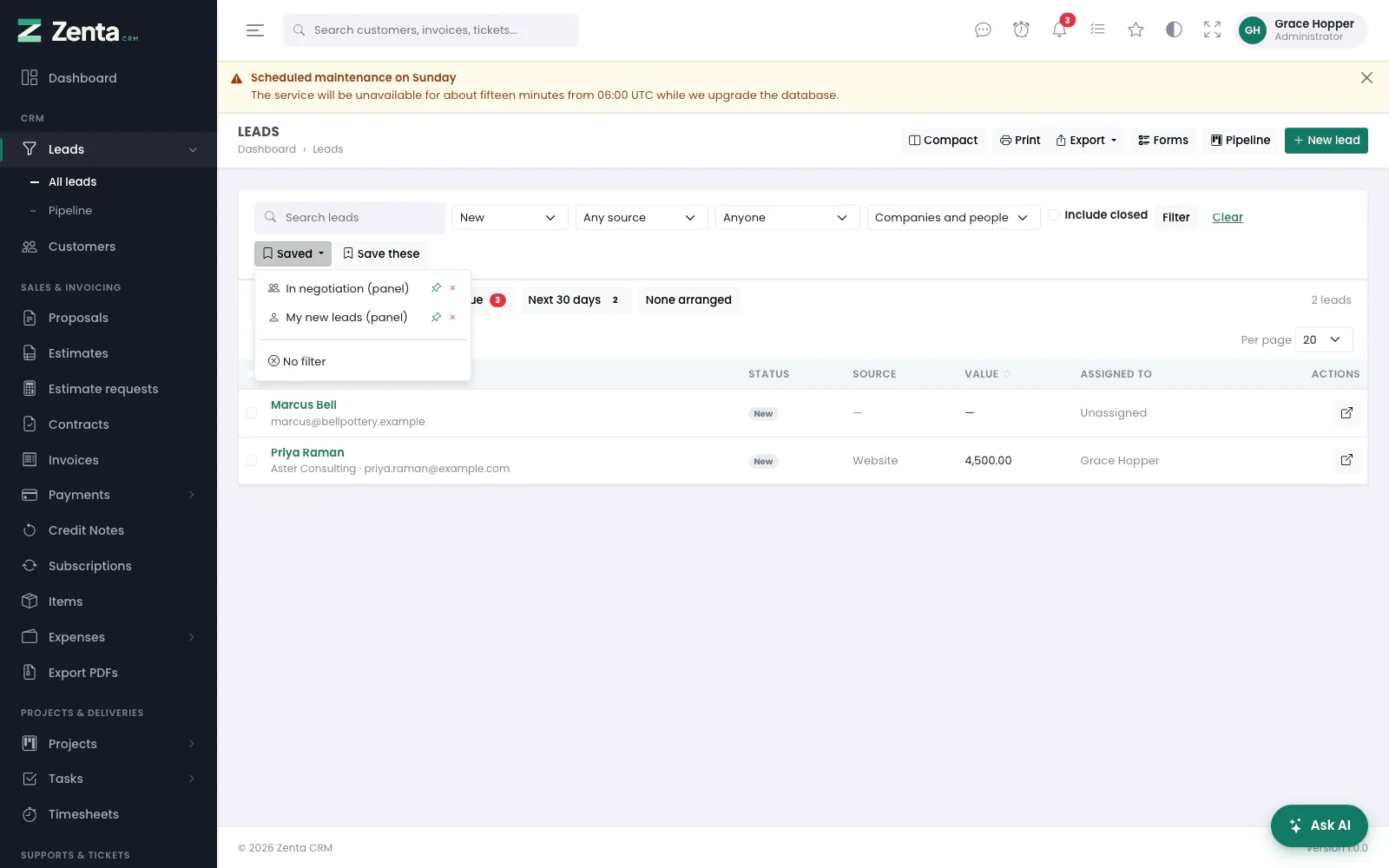Select the Priya Raman row checkbox

[x=252, y=460]
